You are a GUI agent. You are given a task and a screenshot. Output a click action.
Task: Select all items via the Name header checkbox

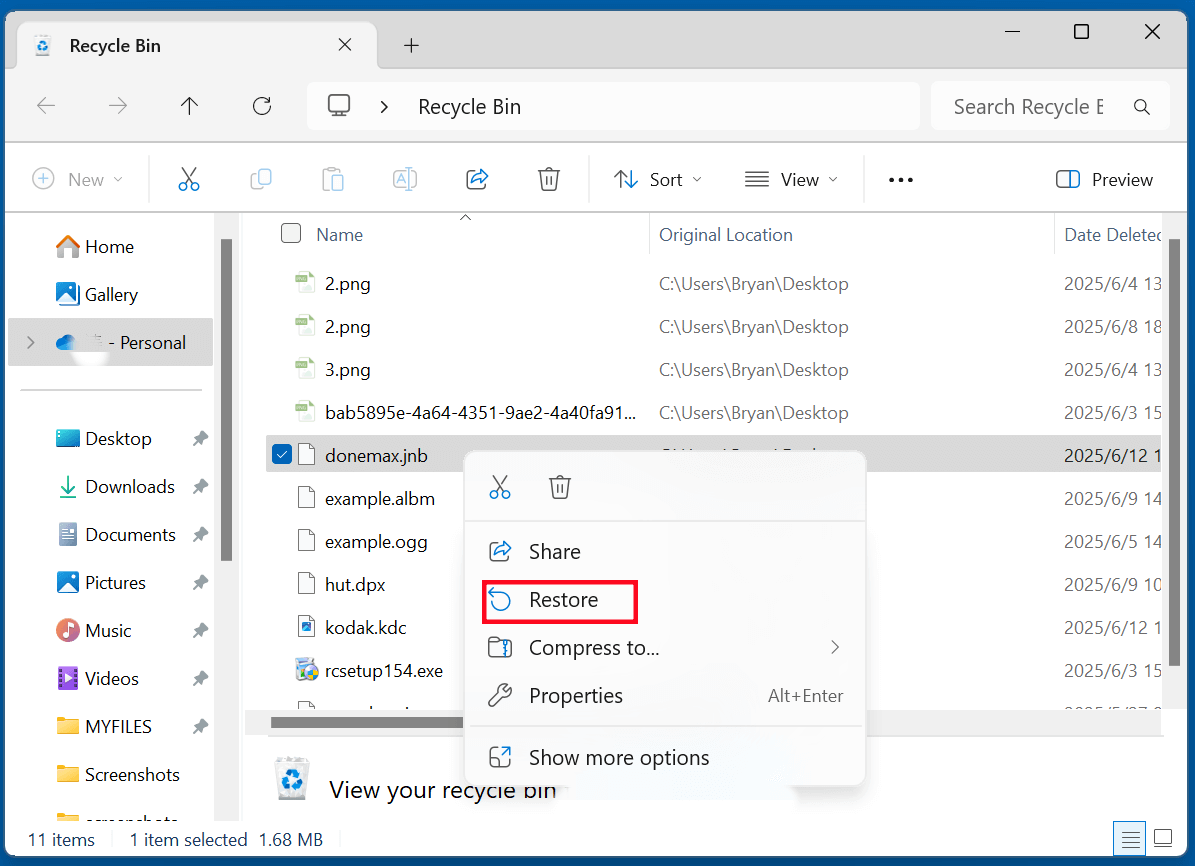click(x=291, y=233)
